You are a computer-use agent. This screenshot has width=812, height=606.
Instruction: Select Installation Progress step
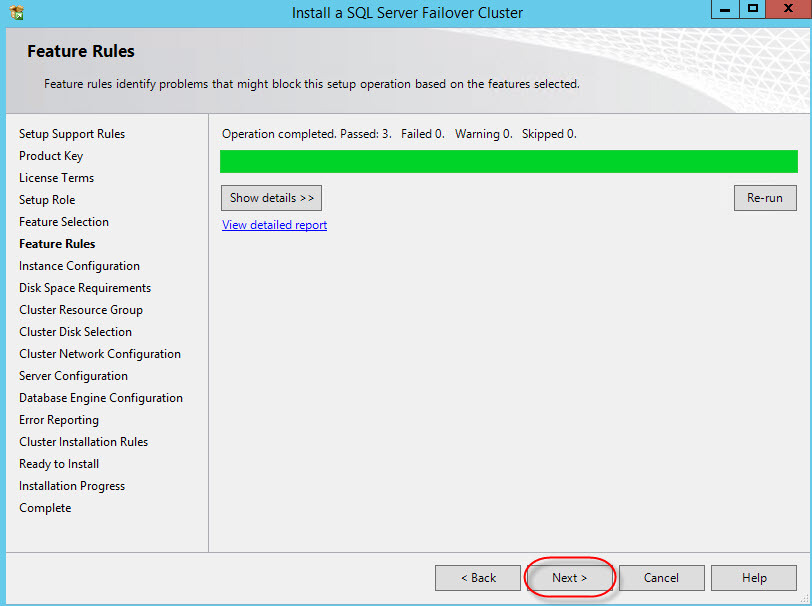coord(72,486)
